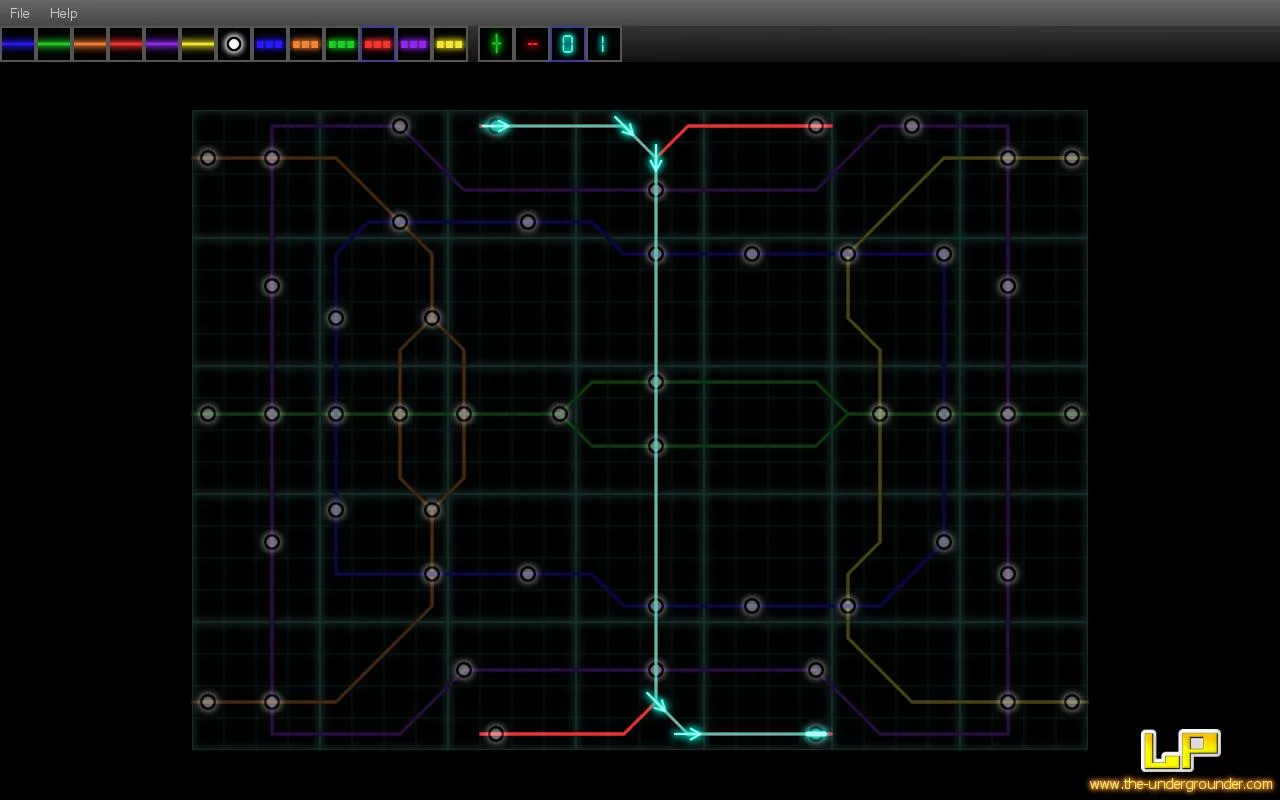Click top-right end station of yellow line
Viewport: 1280px width, 800px height.
1072,158
